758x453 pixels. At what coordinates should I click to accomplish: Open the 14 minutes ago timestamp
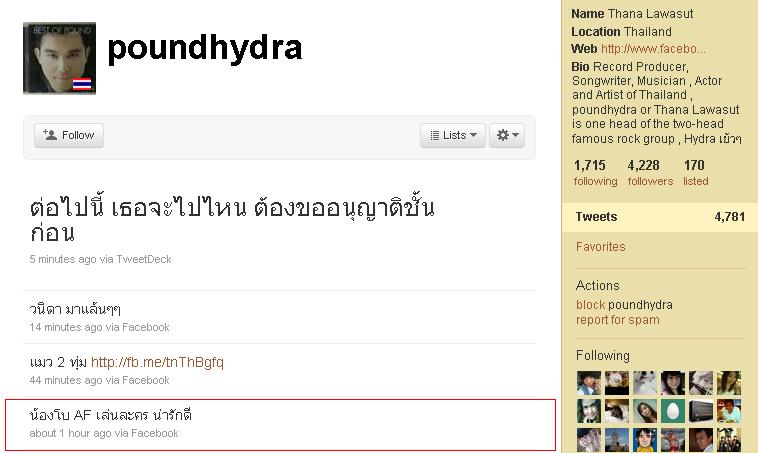(66, 327)
